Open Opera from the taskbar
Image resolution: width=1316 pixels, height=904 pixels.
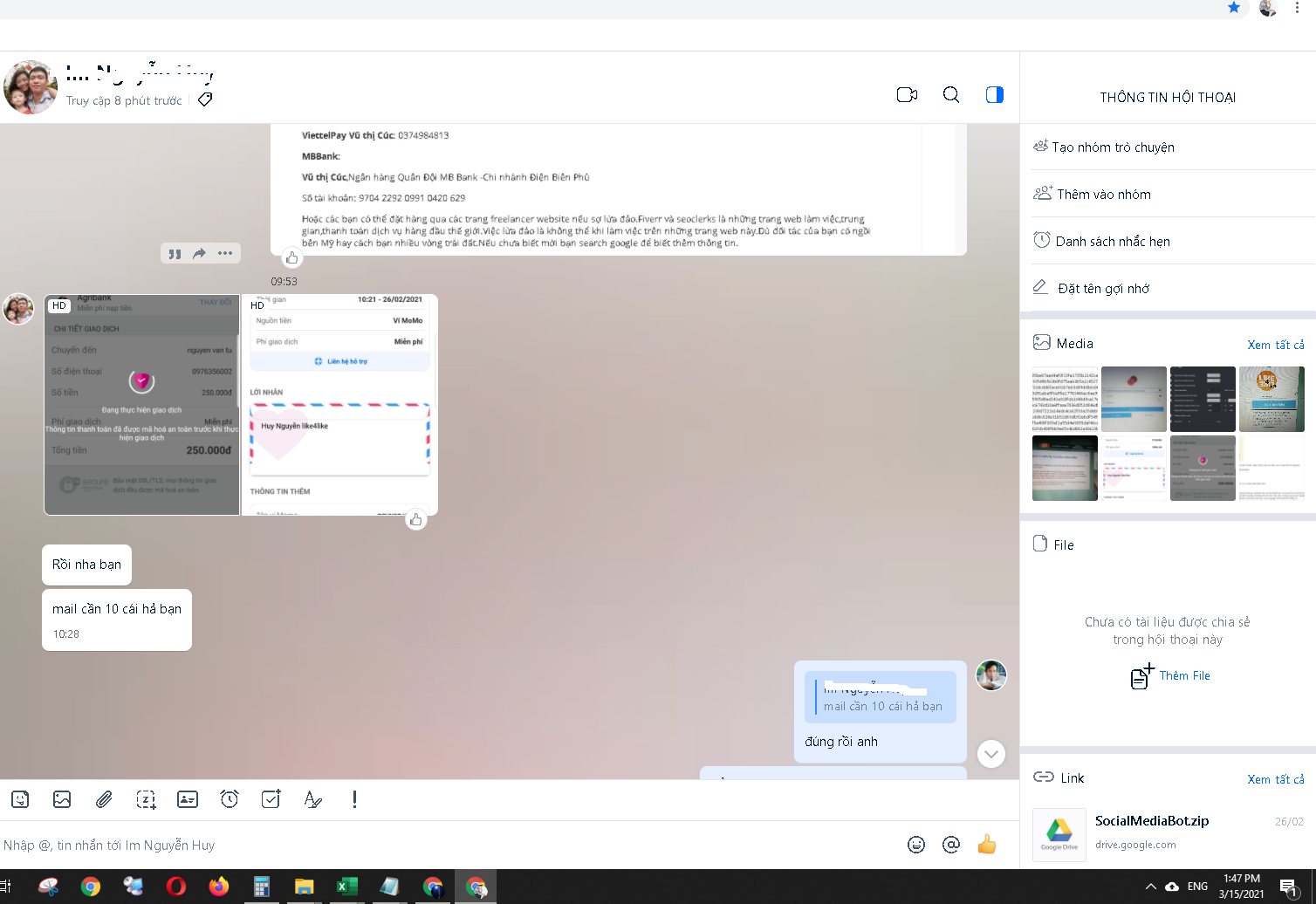pyautogui.click(x=175, y=887)
